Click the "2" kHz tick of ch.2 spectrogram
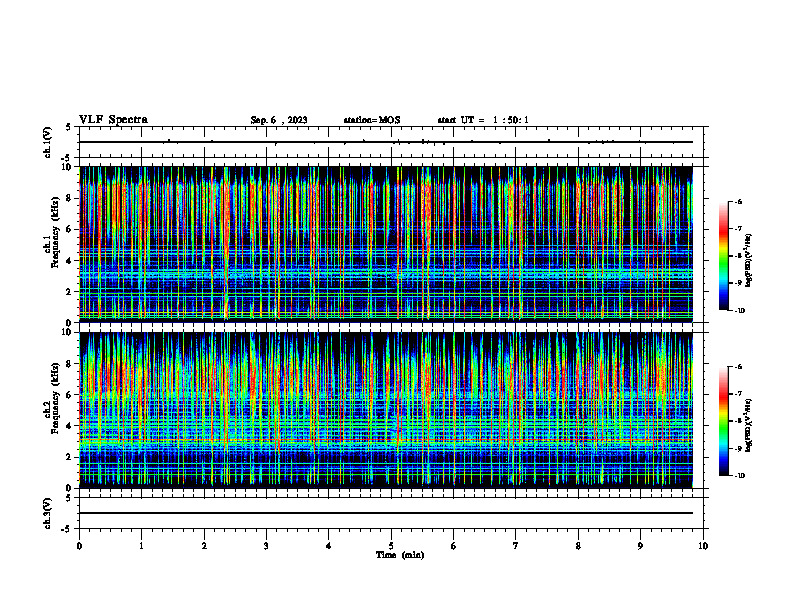 click(70, 457)
